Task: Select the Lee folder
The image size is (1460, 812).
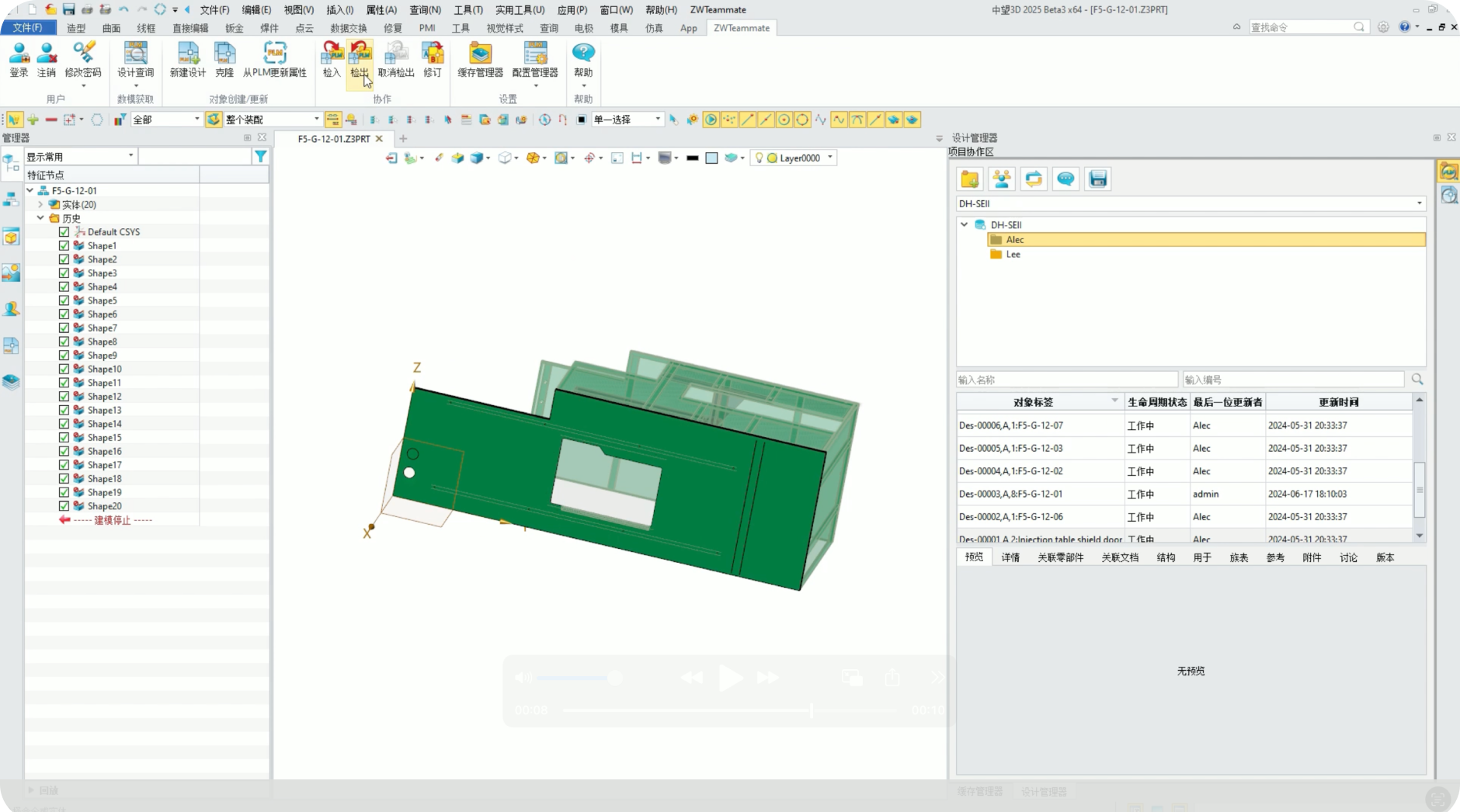Action: coord(1013,254)
